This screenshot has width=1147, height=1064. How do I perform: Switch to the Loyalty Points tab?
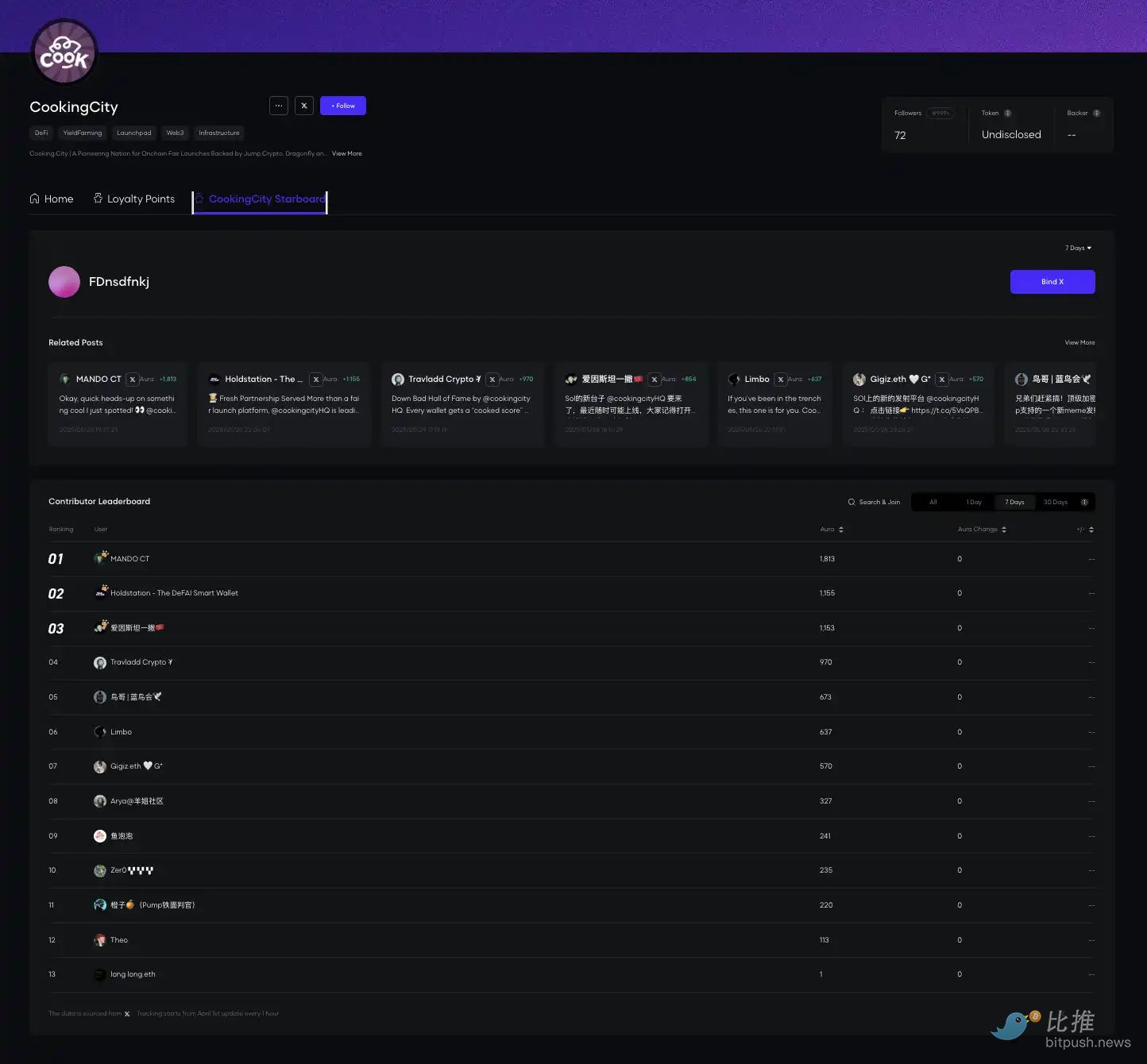coord(134,199)
